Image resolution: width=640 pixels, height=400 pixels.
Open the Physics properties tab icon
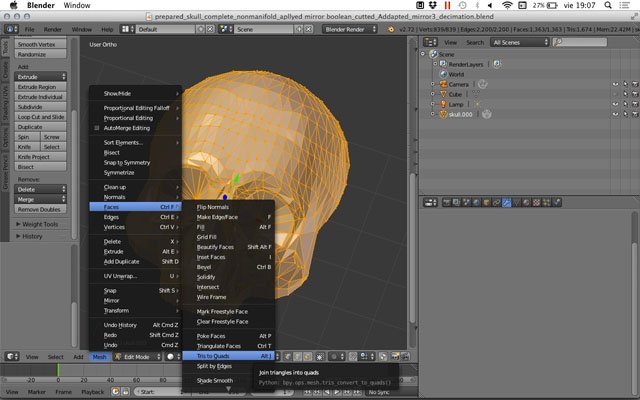click(556, 202)
